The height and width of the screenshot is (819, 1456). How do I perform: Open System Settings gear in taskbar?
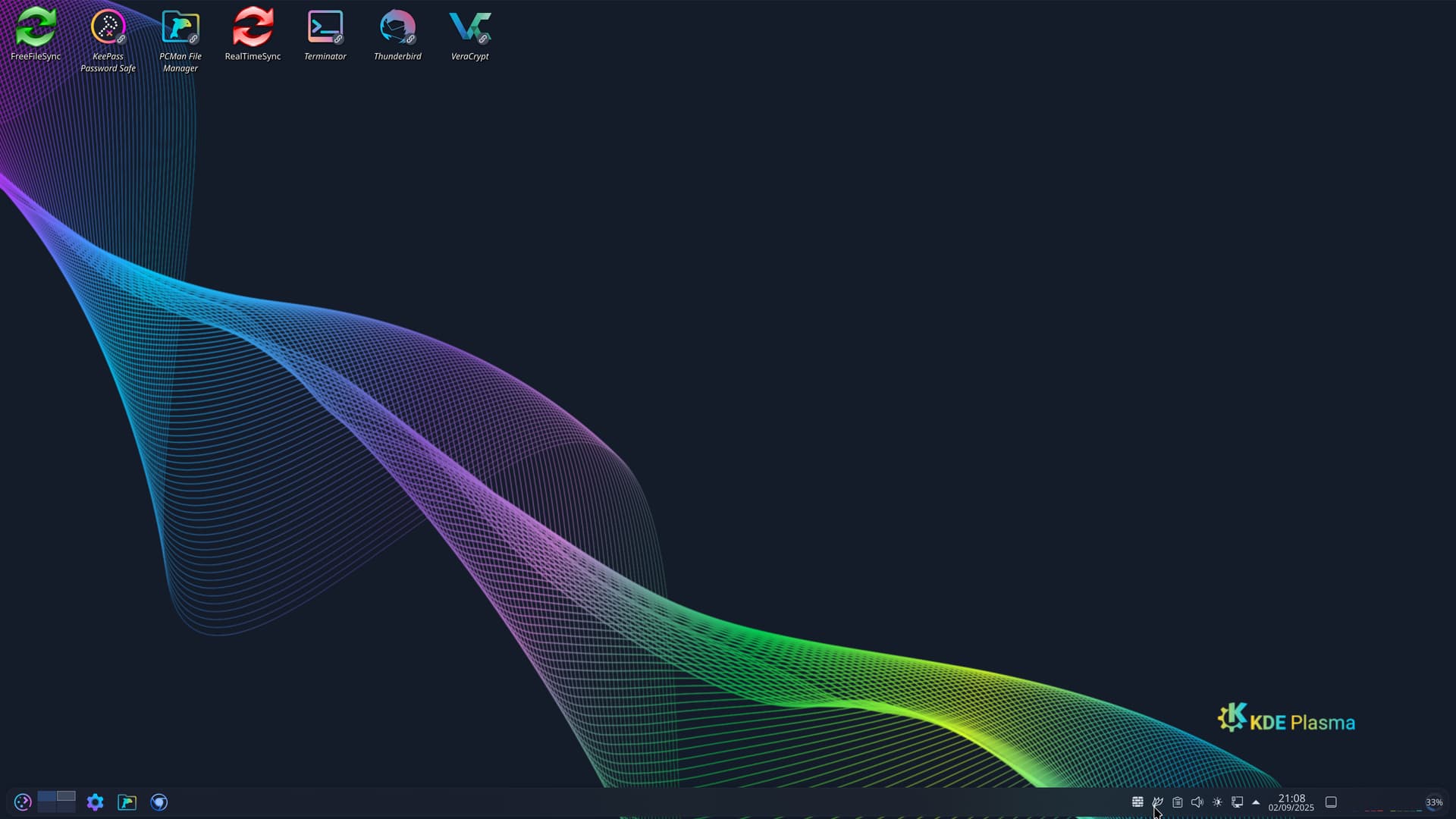(x=95, y=802)
